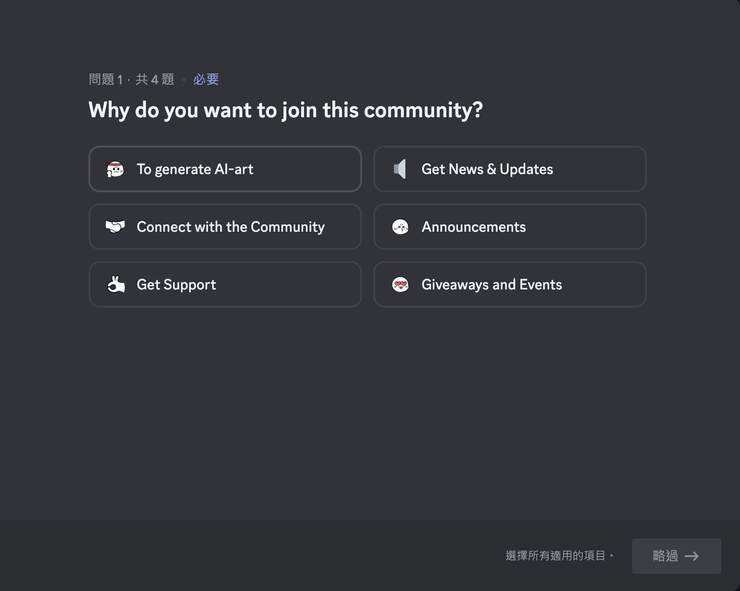
Task: Check the 'Connect with the Community' option
Action: (225, 227)
